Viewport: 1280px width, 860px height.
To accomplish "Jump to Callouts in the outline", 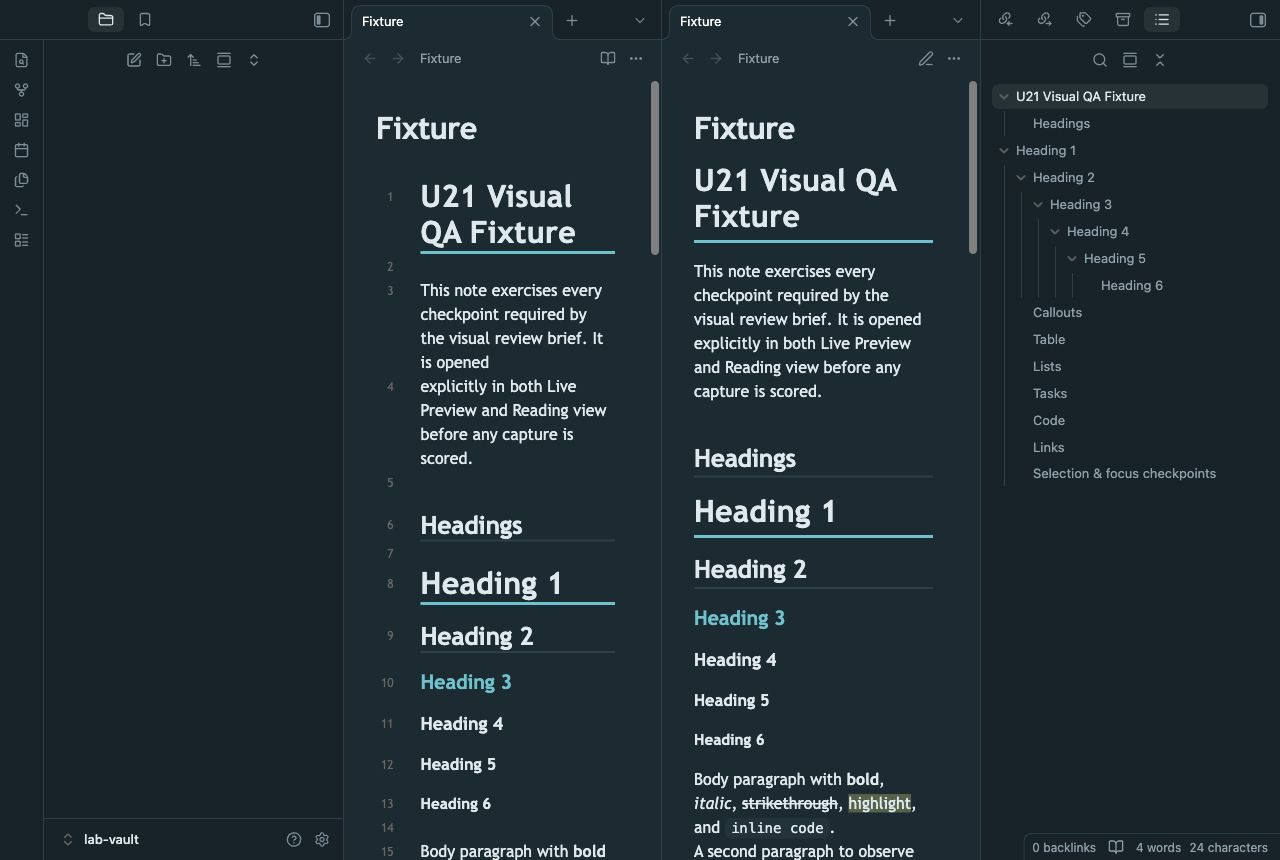I will coord(1057,313).
